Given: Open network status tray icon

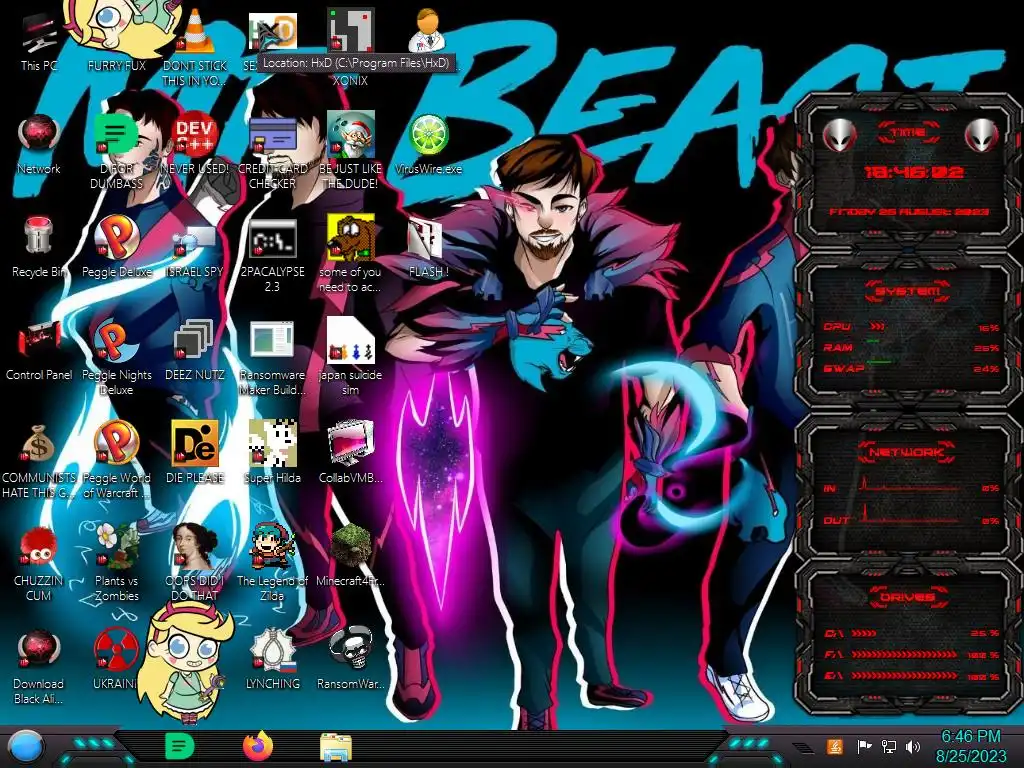Looking at the screenshot, I should pos(888,746).
